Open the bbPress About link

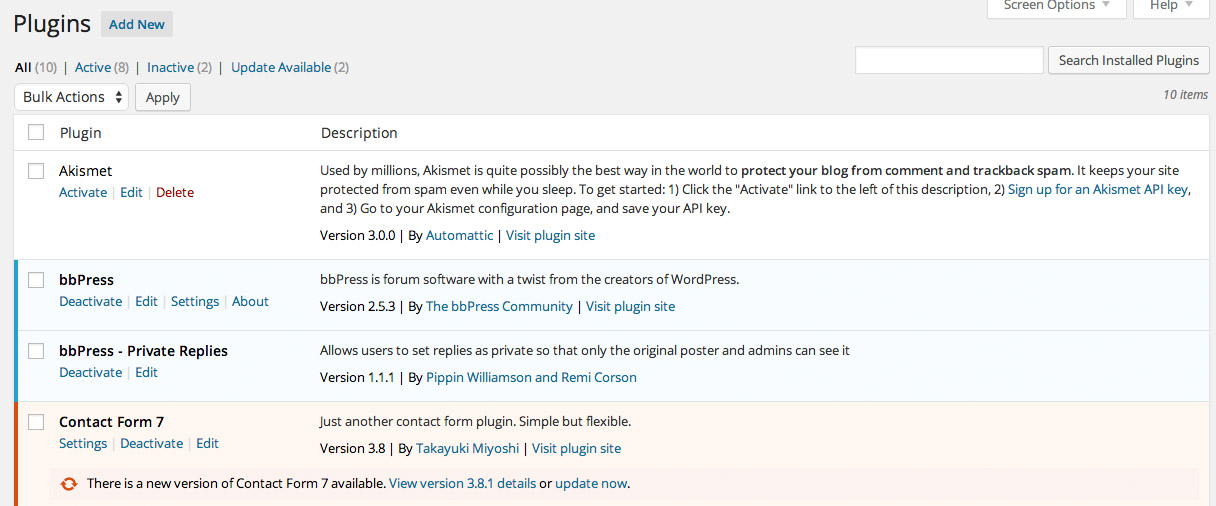250,301
